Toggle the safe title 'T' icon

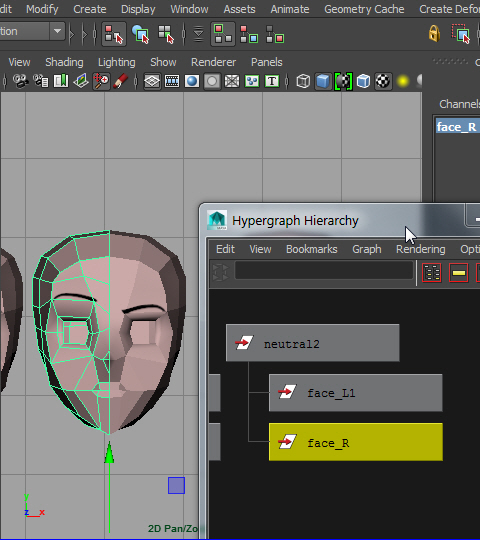click(272, 81)
